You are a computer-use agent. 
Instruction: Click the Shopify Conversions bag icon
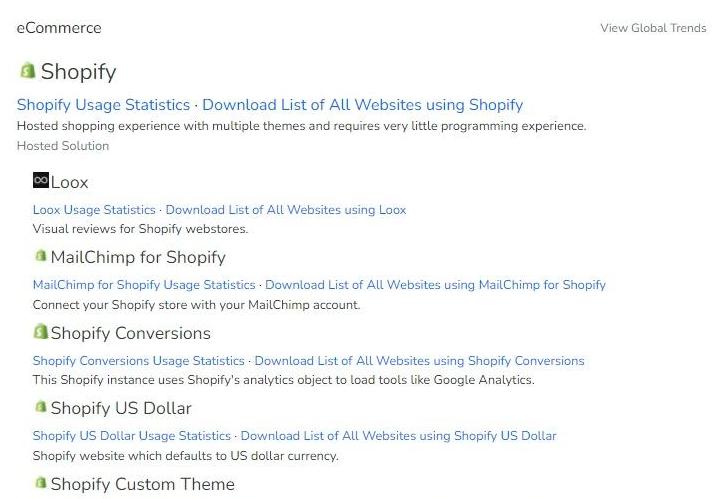(41, 332)
